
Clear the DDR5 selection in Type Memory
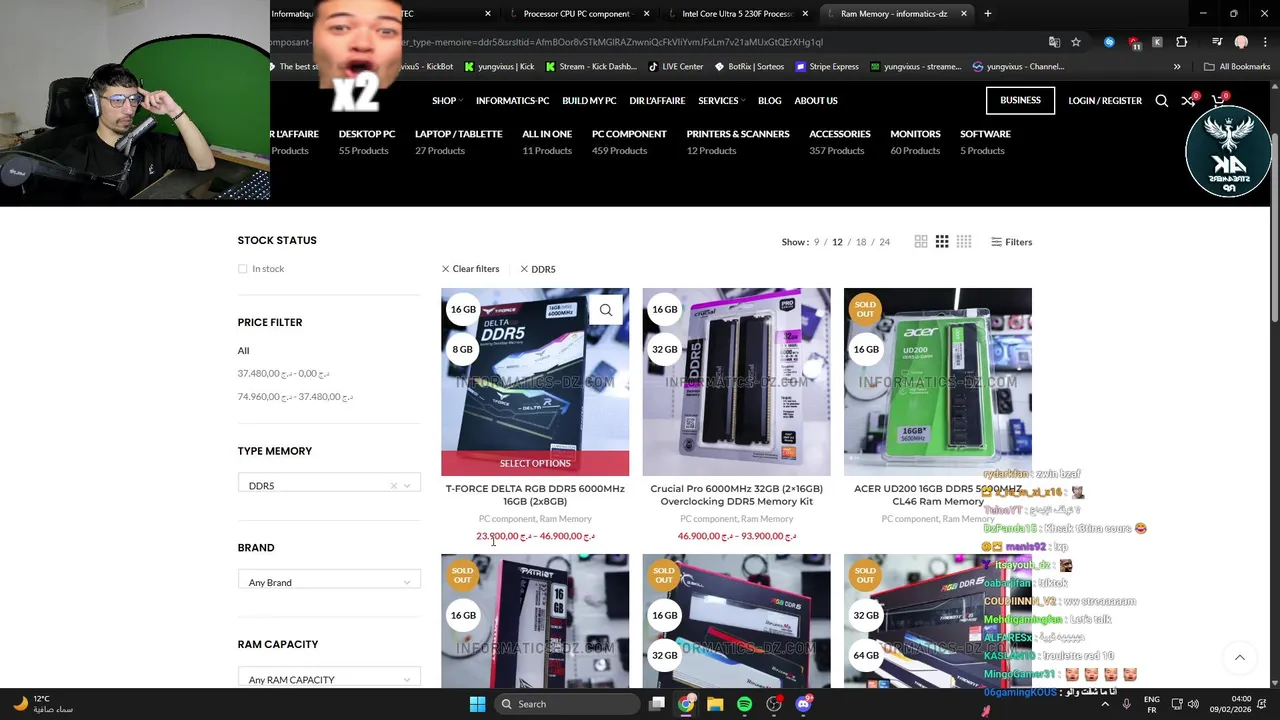point(393,486)
